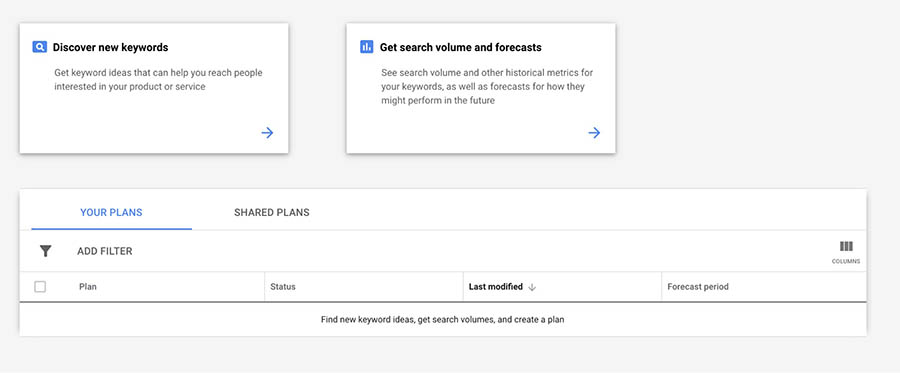
Task: Click the bar chart icon beside Get search volume
Action: (367, 47)
